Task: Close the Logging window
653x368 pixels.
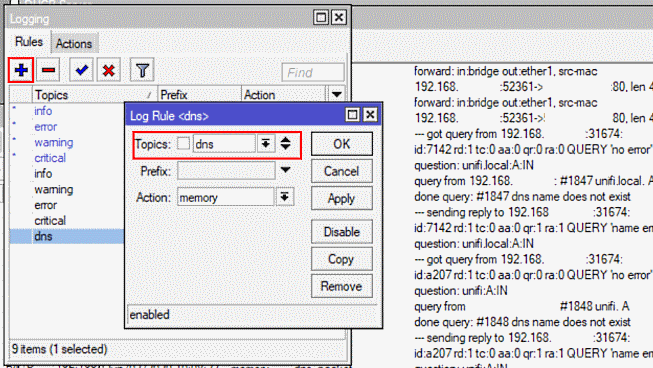Action: (339, 17)
